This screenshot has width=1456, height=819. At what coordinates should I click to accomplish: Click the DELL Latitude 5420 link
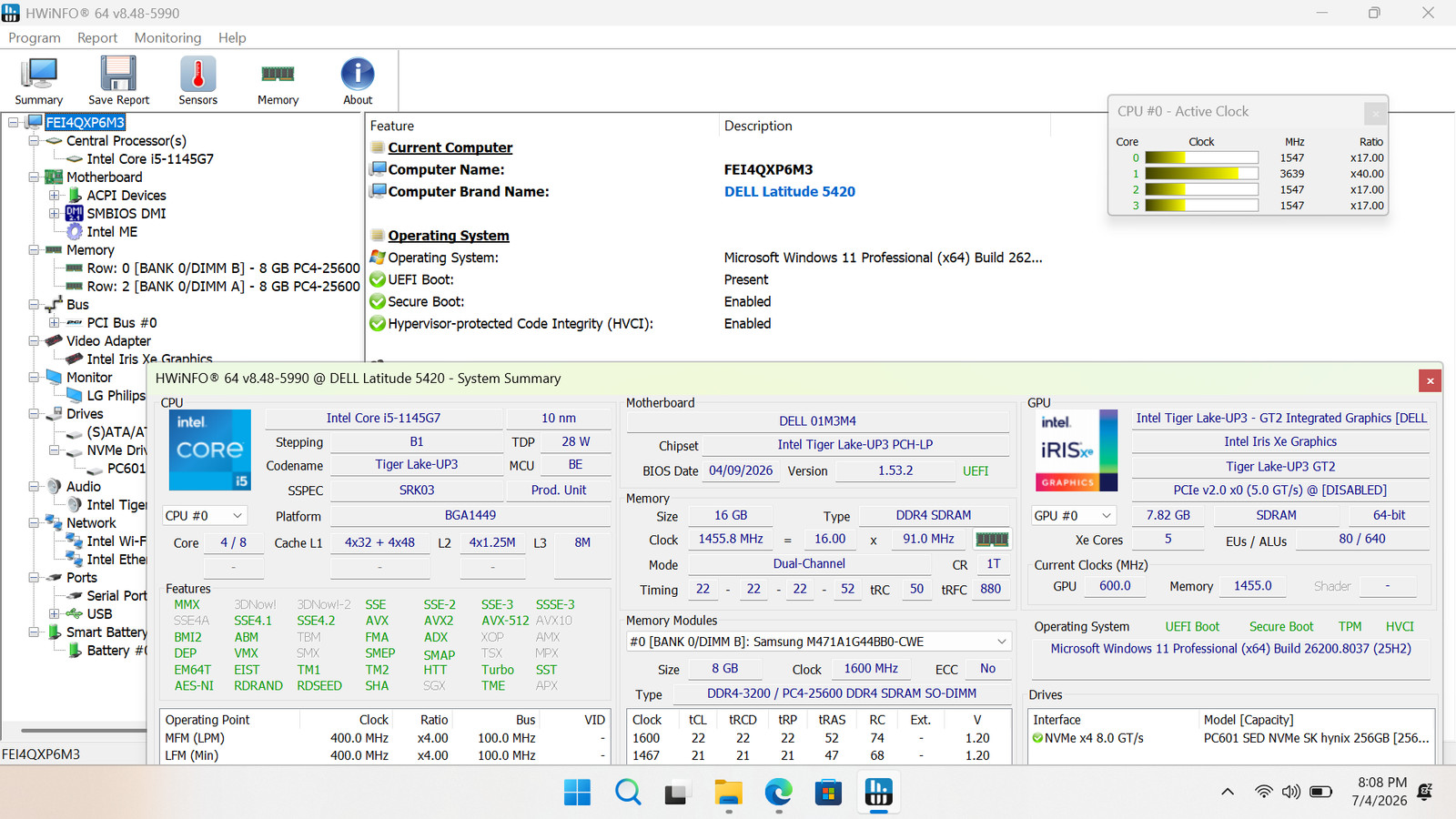(790, 191)
